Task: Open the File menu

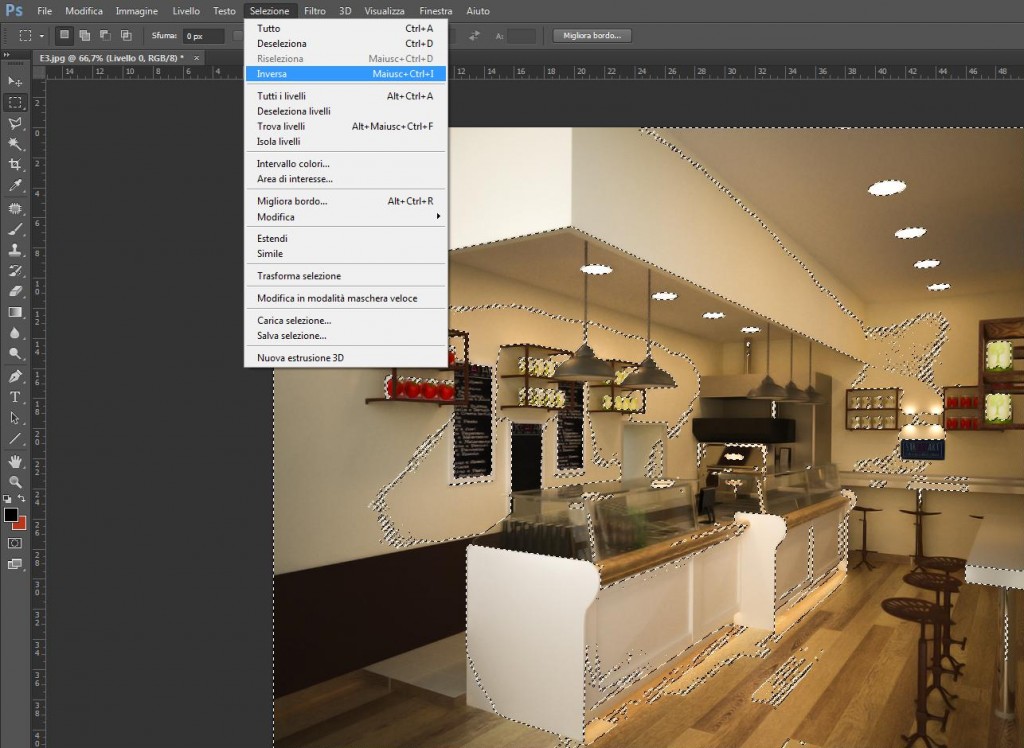Action: 44,11
